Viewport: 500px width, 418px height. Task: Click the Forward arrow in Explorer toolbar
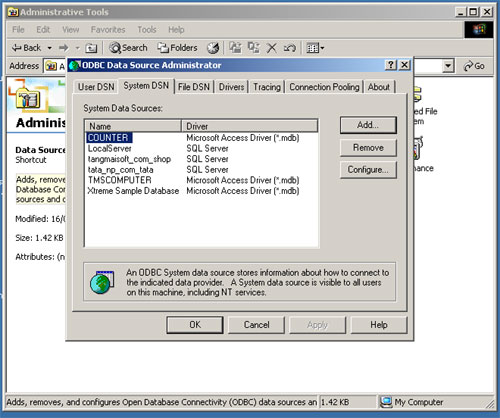pos(64,48)
